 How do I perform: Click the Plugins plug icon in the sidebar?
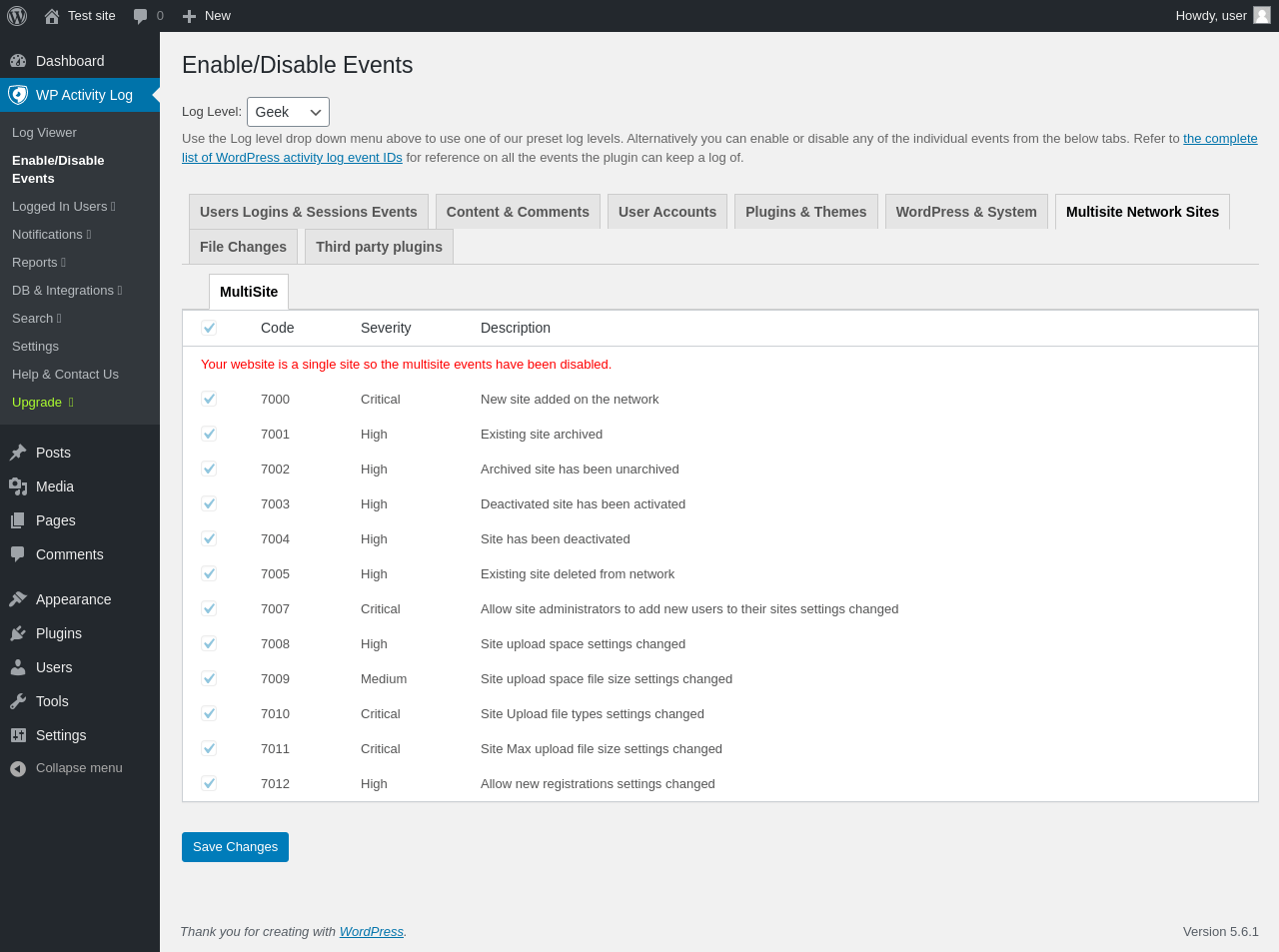click(x=18, y=633)
